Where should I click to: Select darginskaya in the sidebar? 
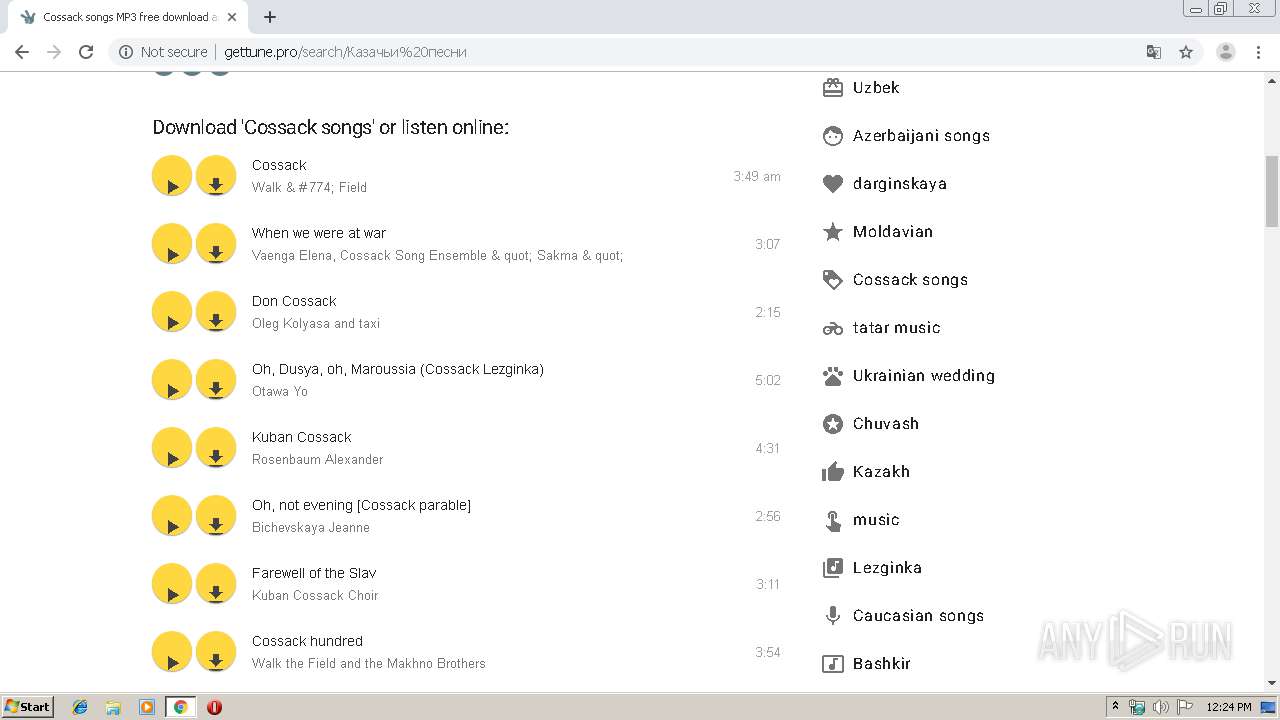click(900, 184)
